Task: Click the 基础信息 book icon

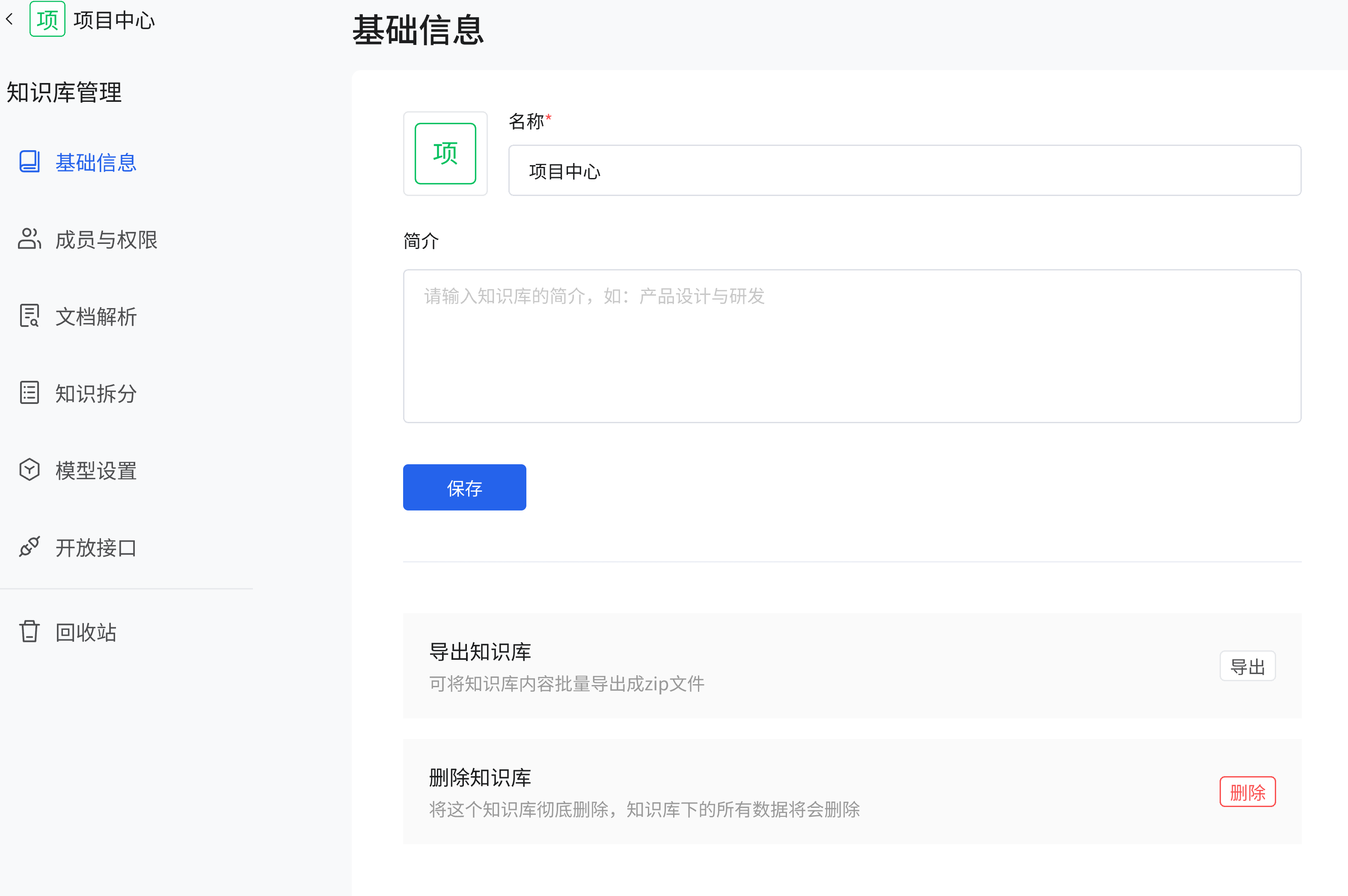Action: pyautogui.click(x=29, y=162)
